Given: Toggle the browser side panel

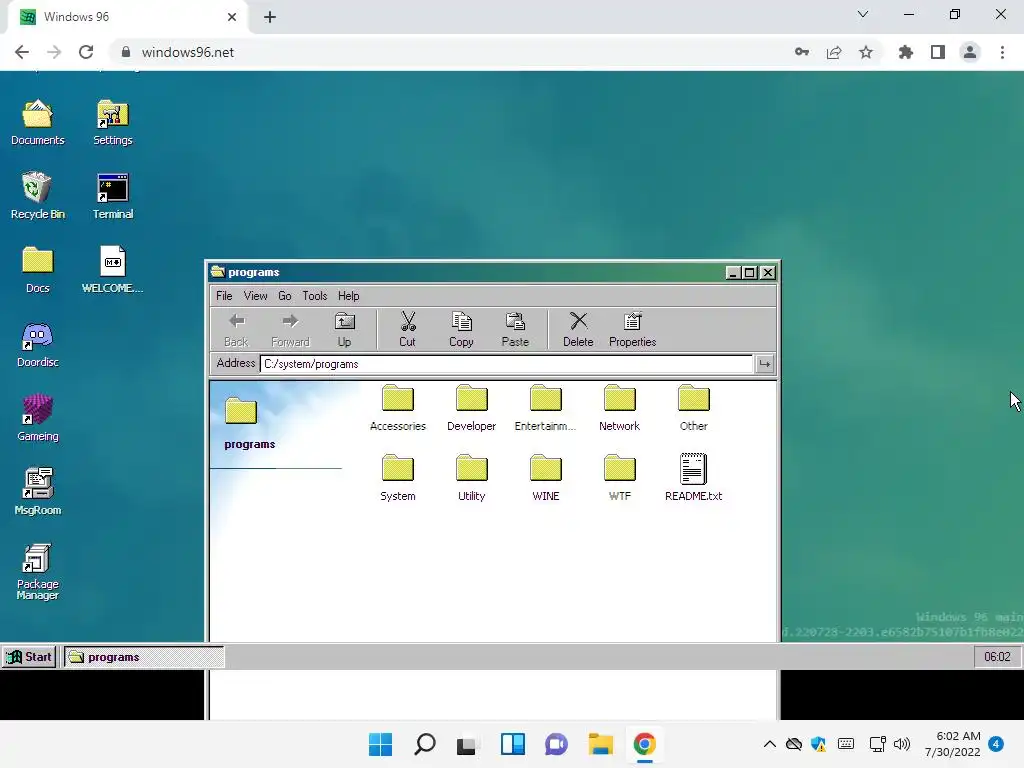Looking at the screenshot, I should point(938,52).
